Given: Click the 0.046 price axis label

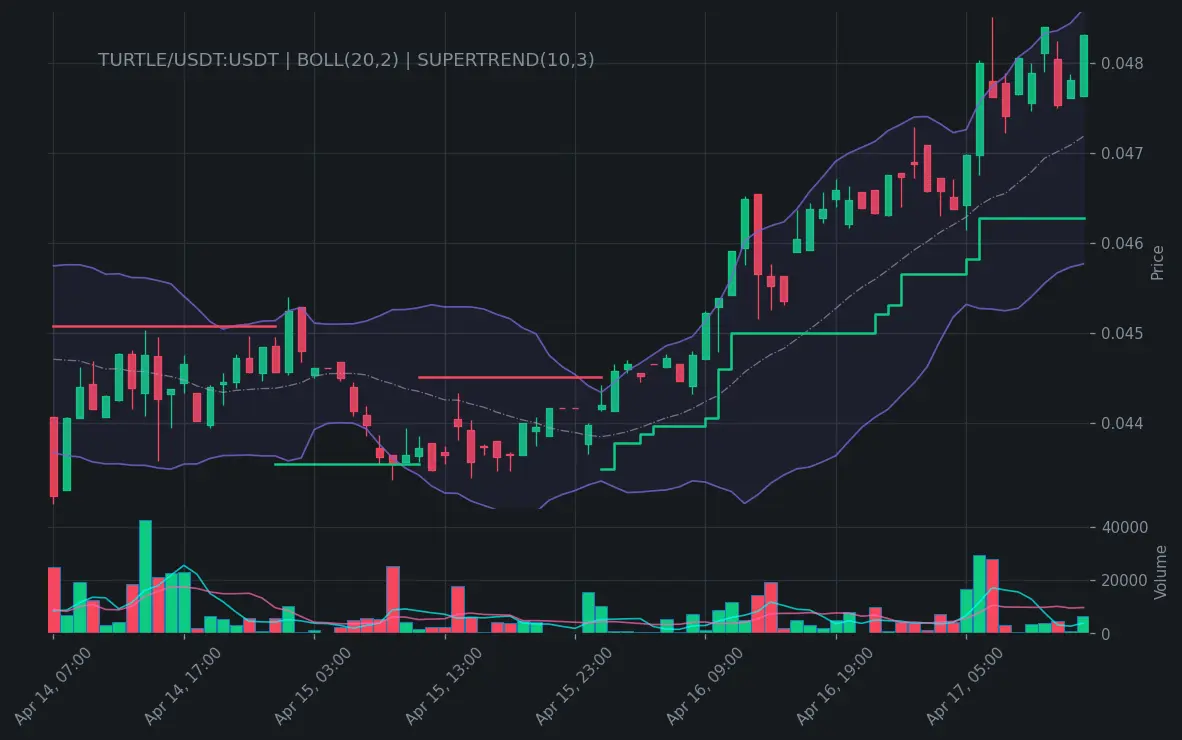Looking at the screenshot, I should tap(1122, 243).
